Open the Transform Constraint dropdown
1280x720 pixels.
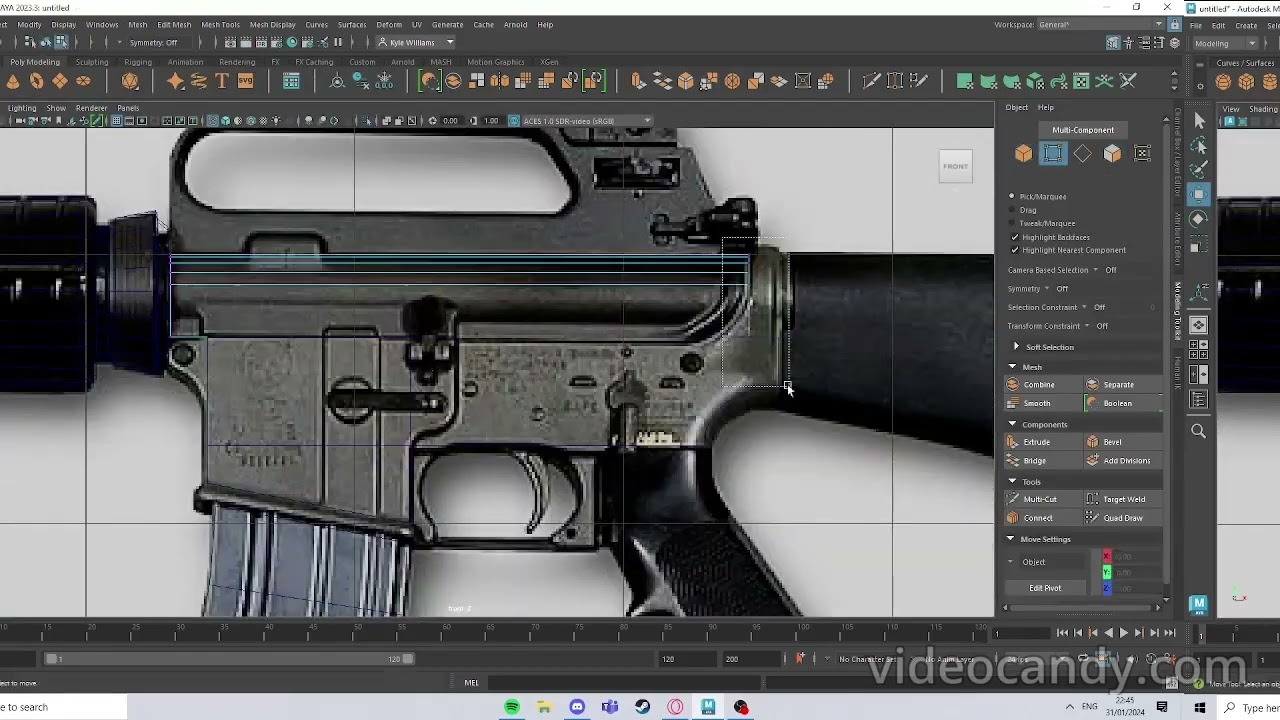pyautogui.click(x=1087, y=326)
